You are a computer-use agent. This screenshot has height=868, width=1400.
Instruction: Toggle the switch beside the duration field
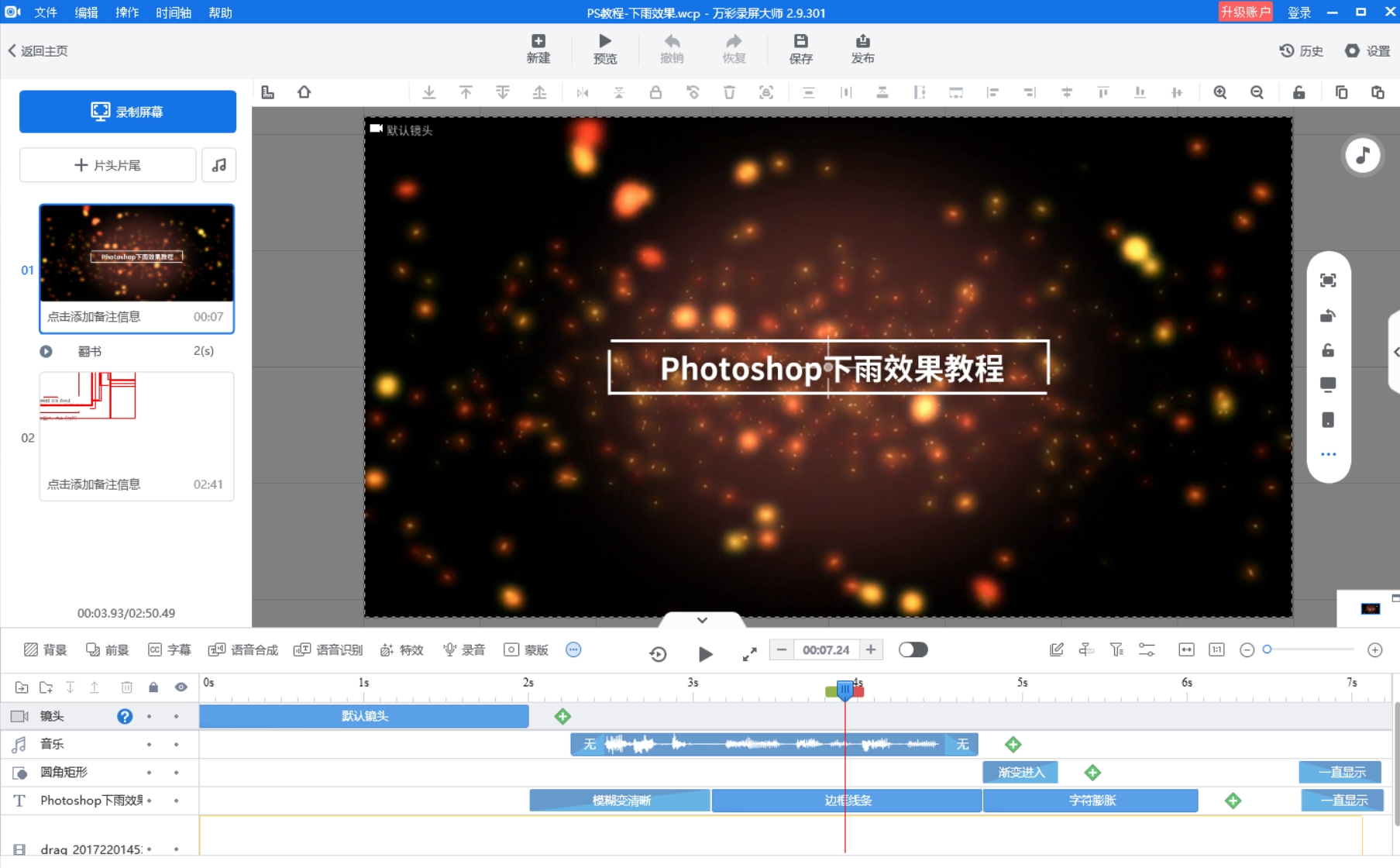coord(913,649)
